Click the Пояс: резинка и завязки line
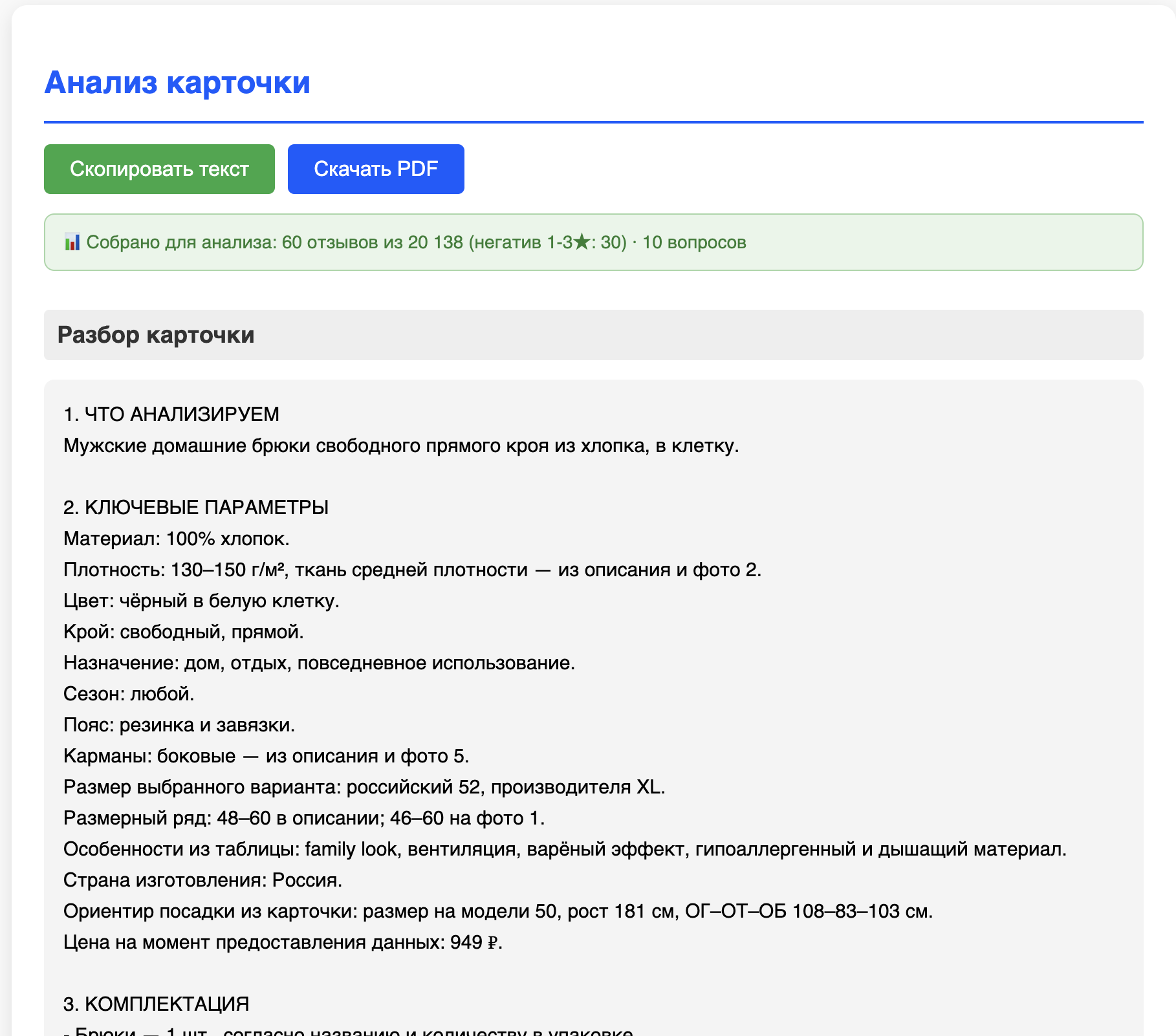Viewport: 1176px width, 1036px height. click(179, 725)
